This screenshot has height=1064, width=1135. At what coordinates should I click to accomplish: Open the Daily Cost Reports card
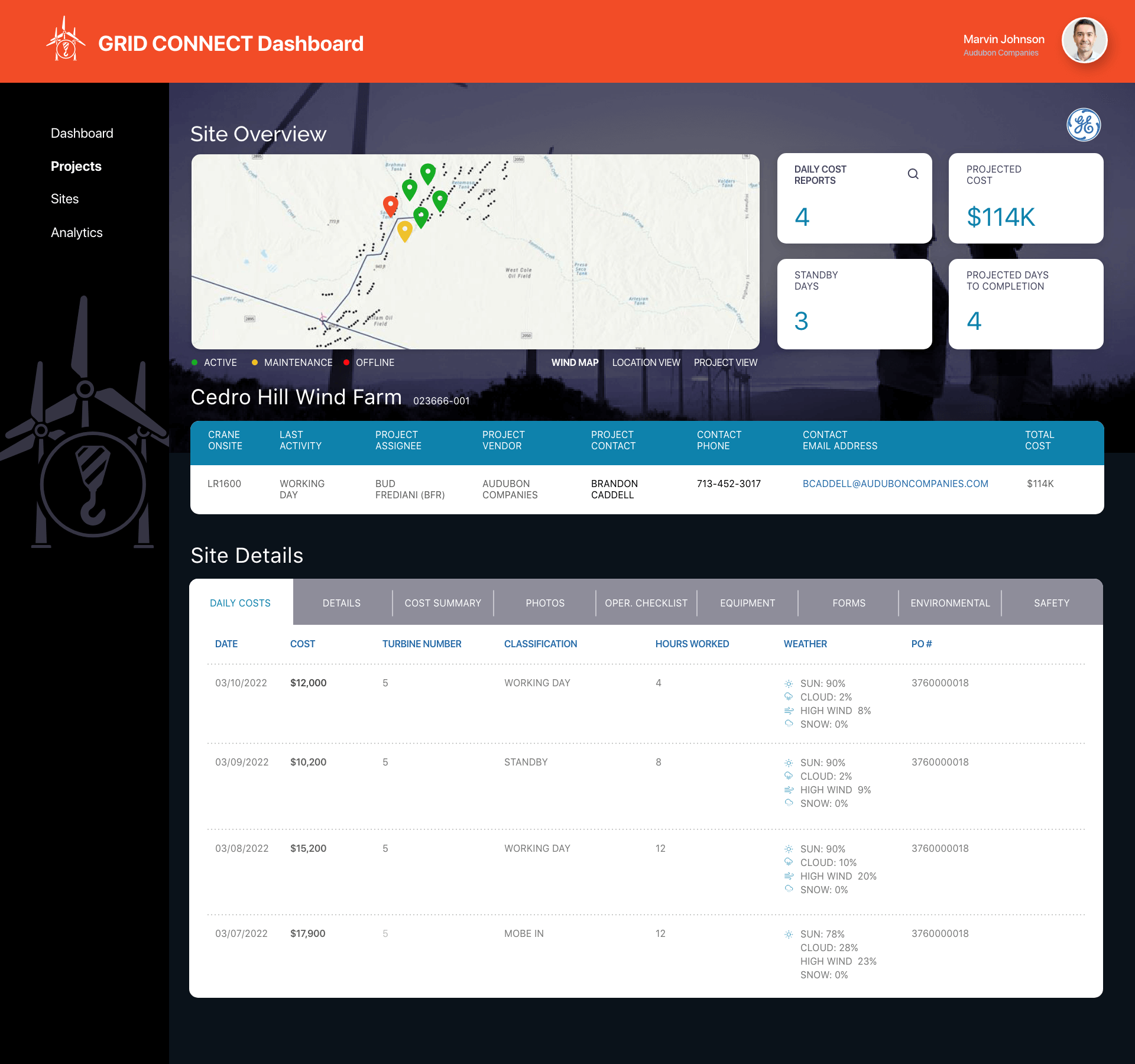point(854,198)
